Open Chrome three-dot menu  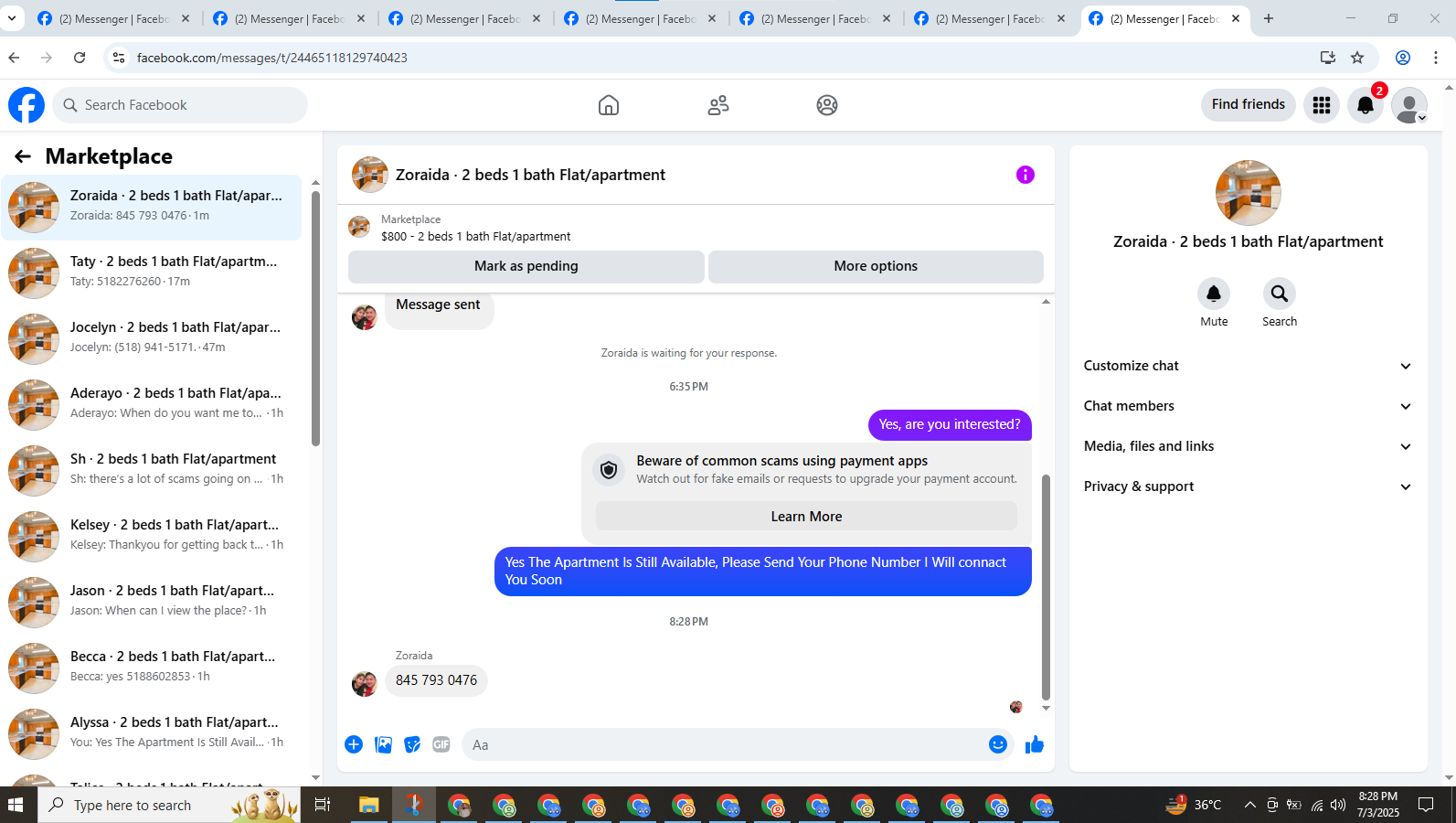pyautogui.click(x=1436, y=58)
